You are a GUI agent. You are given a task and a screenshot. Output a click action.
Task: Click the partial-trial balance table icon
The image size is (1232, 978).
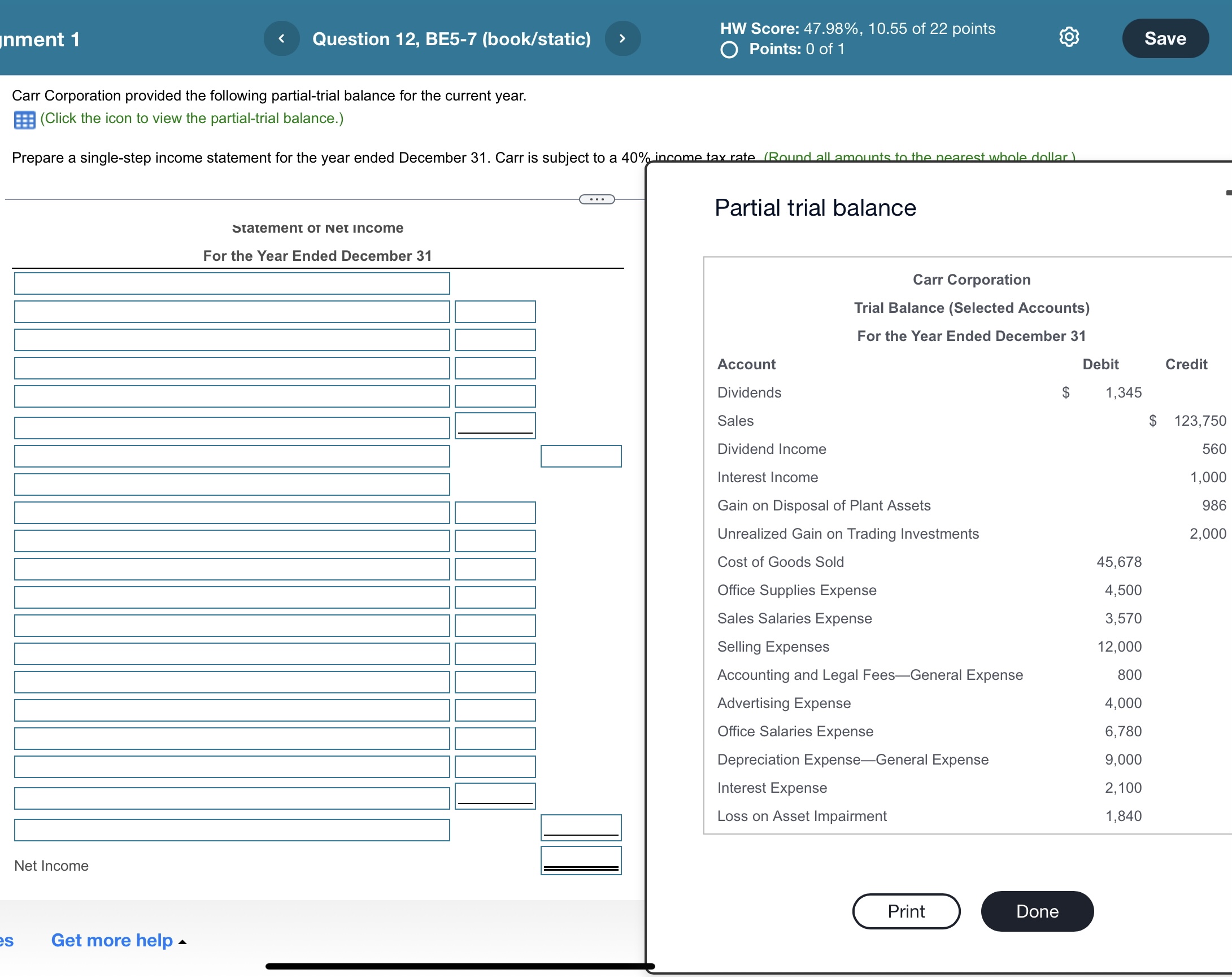pyautogui.click(x=24, y=120)
